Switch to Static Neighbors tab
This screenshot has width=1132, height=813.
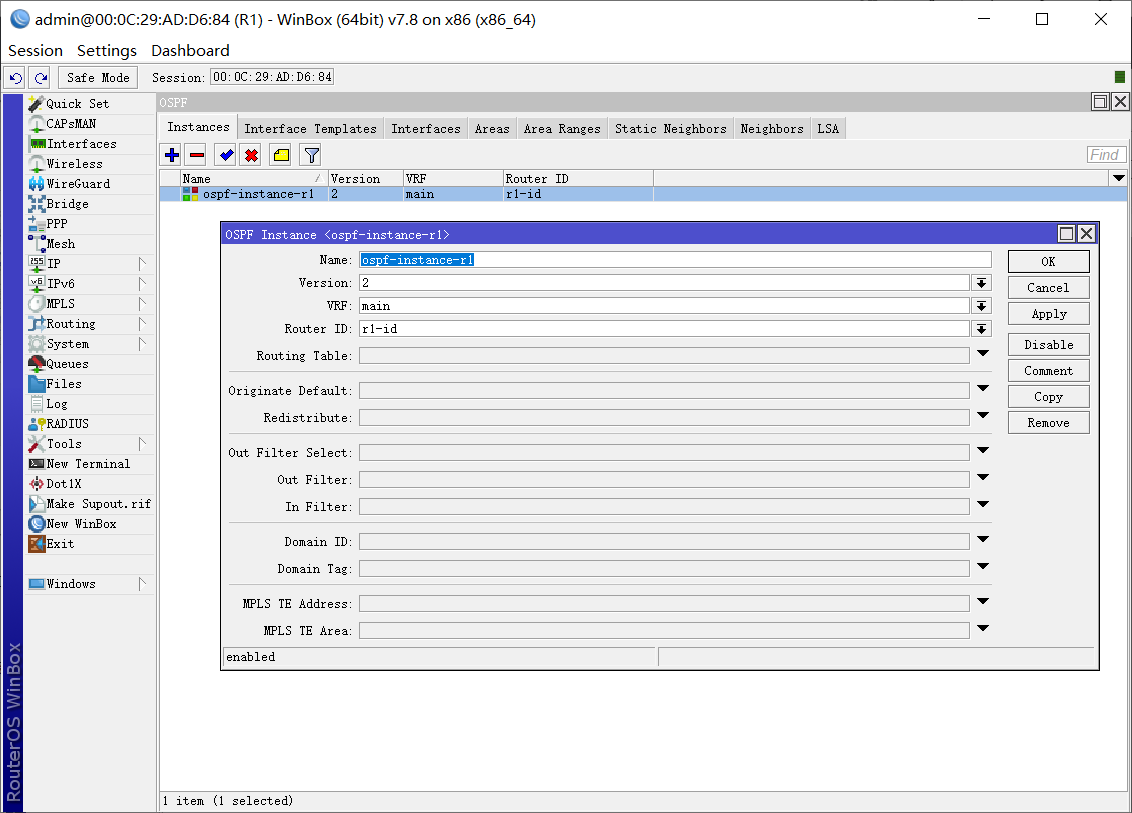[671, 129]
